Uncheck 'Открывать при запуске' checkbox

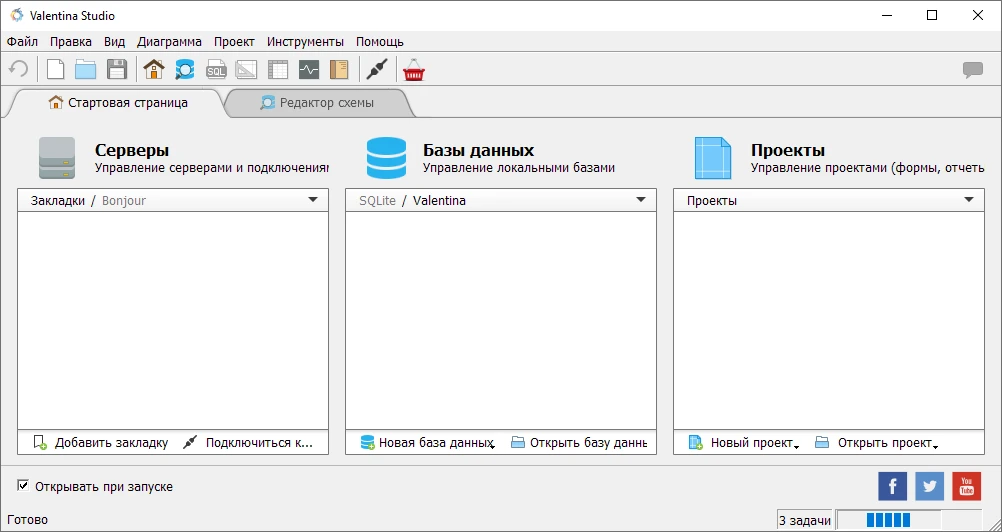[23, 486]
